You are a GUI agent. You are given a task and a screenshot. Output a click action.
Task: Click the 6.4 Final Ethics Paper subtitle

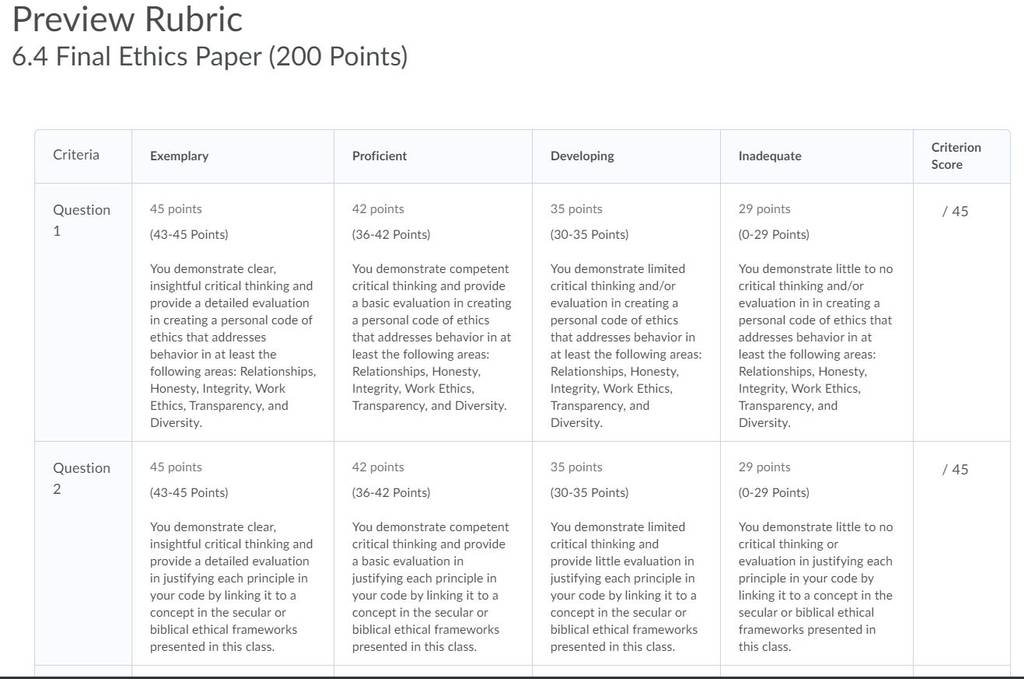click(210, 56)
